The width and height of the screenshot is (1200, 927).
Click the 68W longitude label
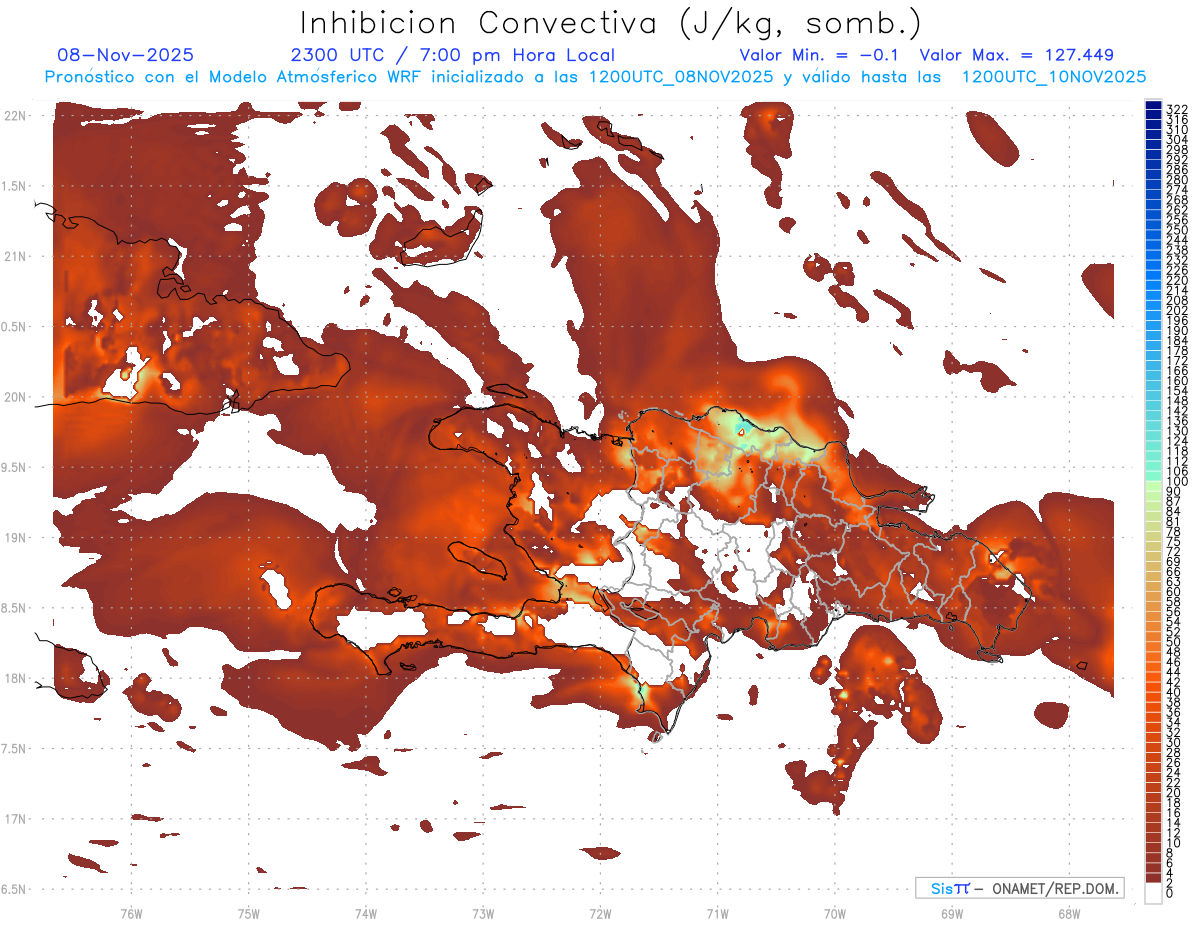[1069, 913]
